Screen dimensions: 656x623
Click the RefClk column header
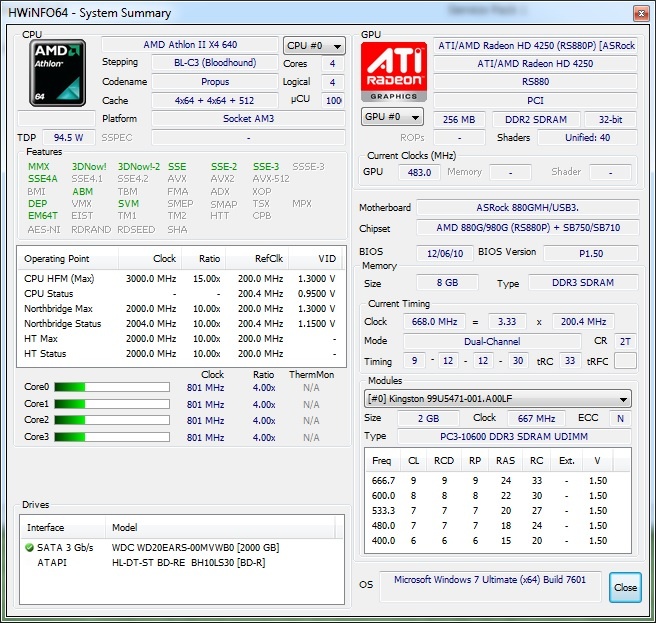click(x=257, y=259)
